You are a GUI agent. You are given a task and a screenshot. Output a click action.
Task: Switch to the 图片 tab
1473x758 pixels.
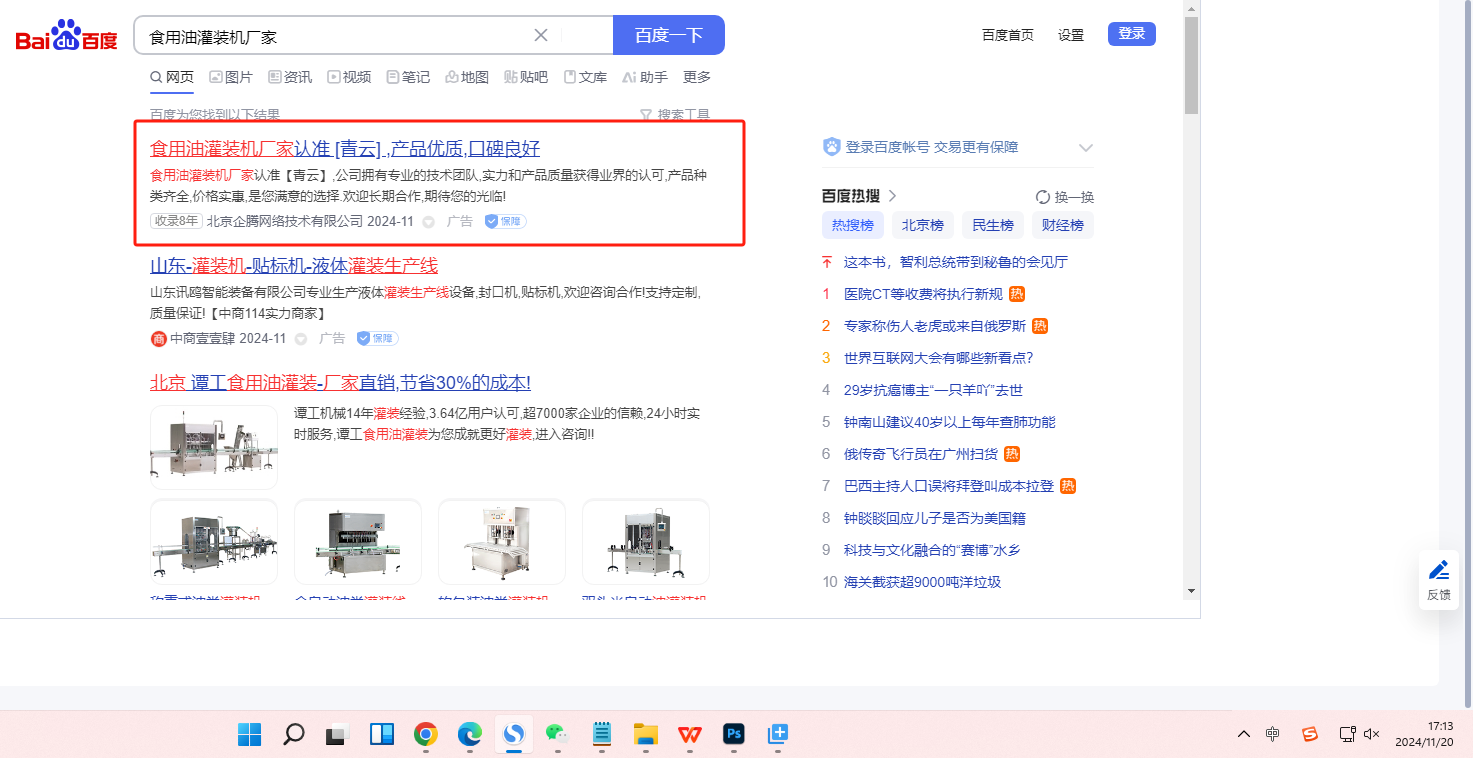pos(231,77)
